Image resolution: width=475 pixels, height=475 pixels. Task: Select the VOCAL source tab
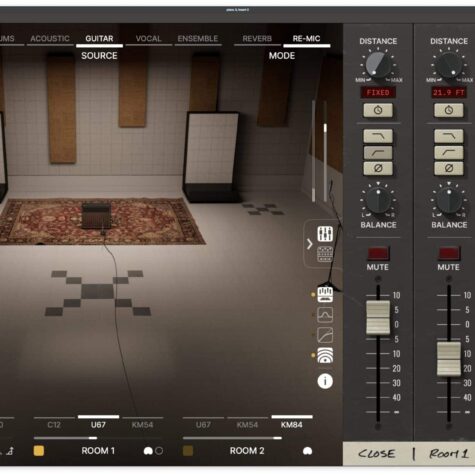pyautogui.click(x=148, y=39)
